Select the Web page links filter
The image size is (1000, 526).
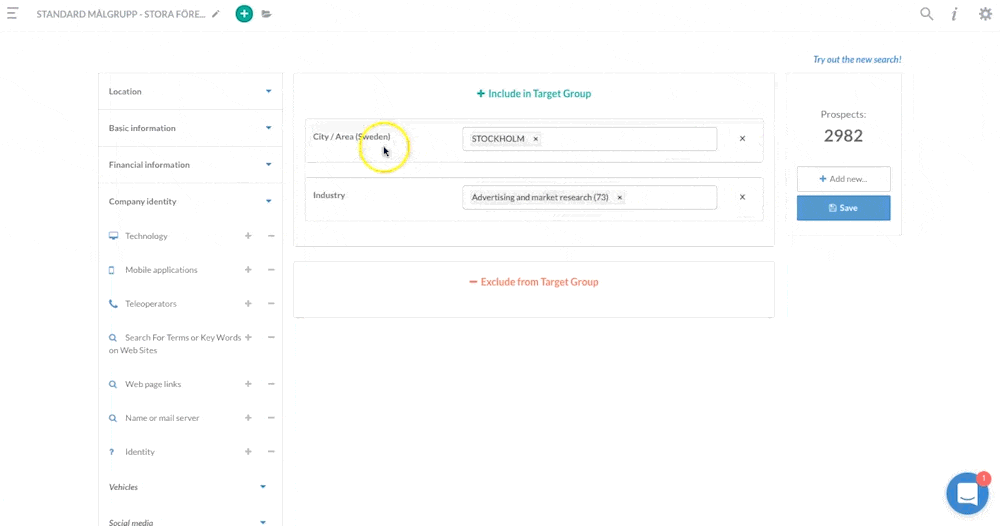pyautogui.click(x=153, y=385)
